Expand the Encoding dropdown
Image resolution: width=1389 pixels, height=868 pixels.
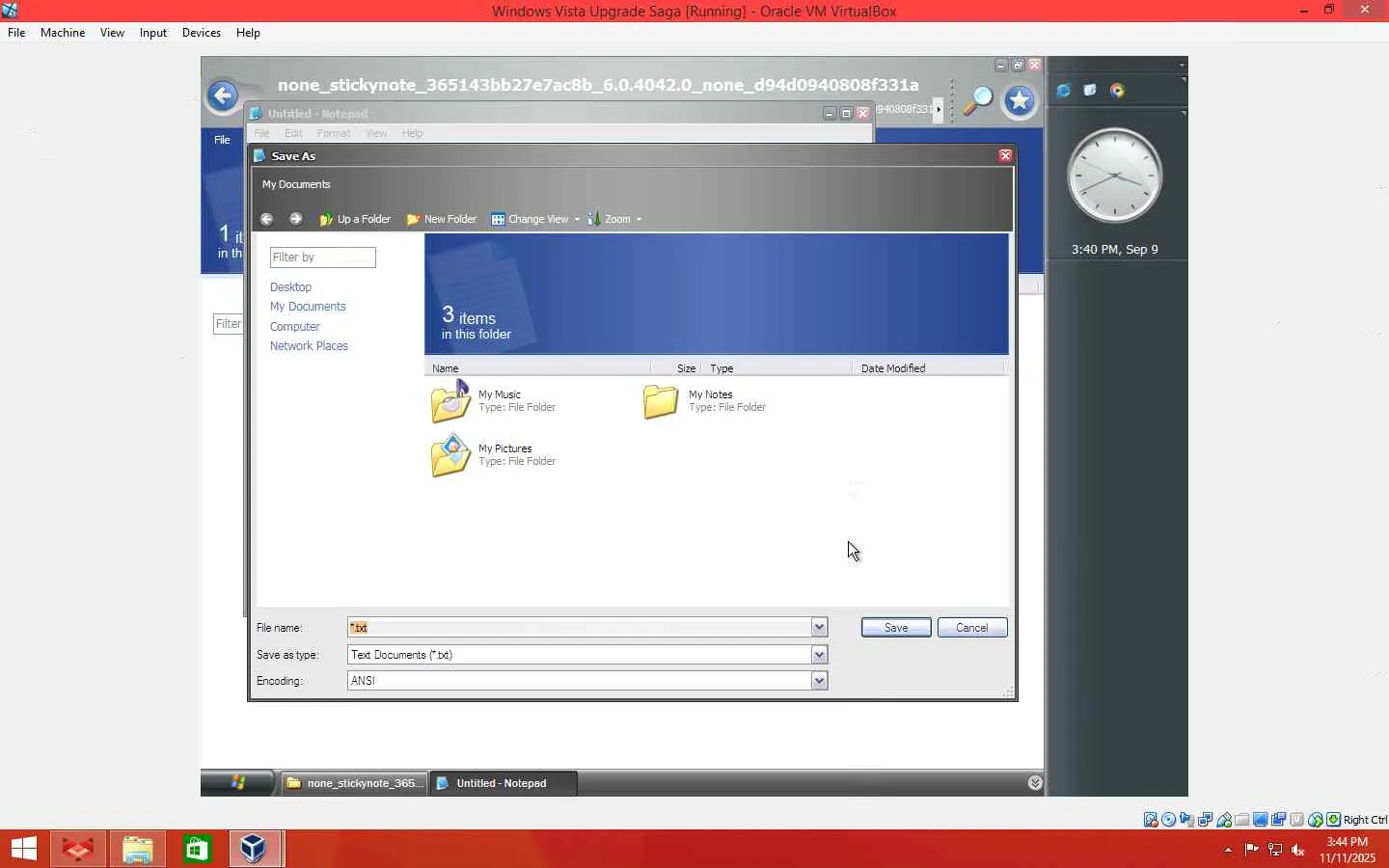click(819, 681)
